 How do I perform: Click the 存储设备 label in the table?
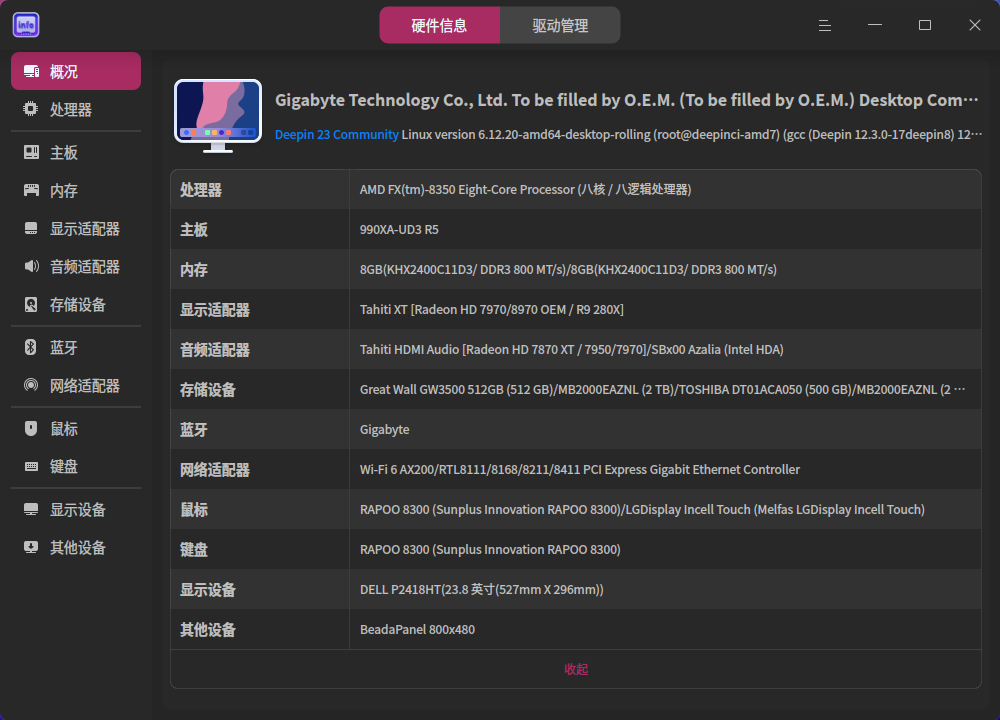tap(208, 390)
